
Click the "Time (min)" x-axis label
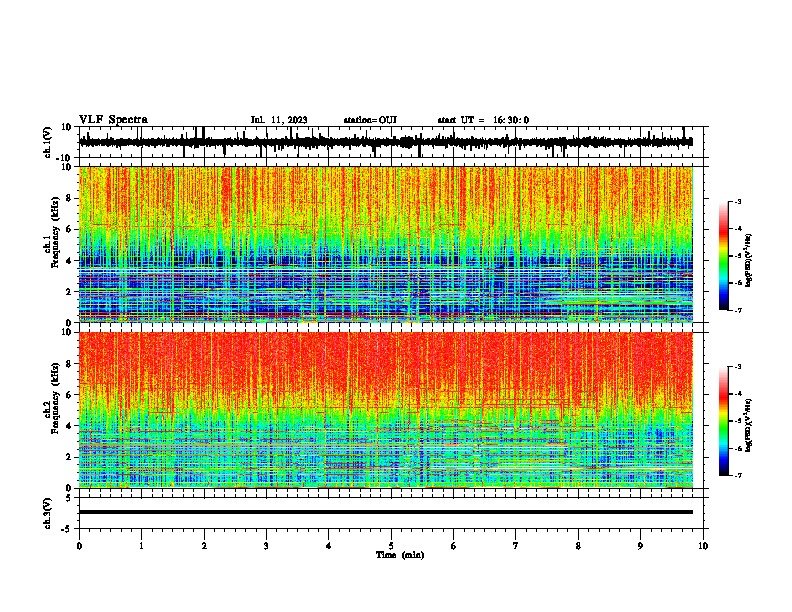pyautogui.click(x=400, y=555)
